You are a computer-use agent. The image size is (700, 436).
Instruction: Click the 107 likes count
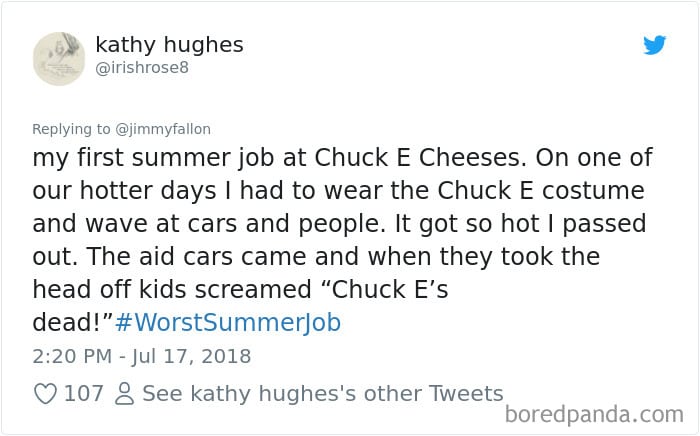click(83, 393)
